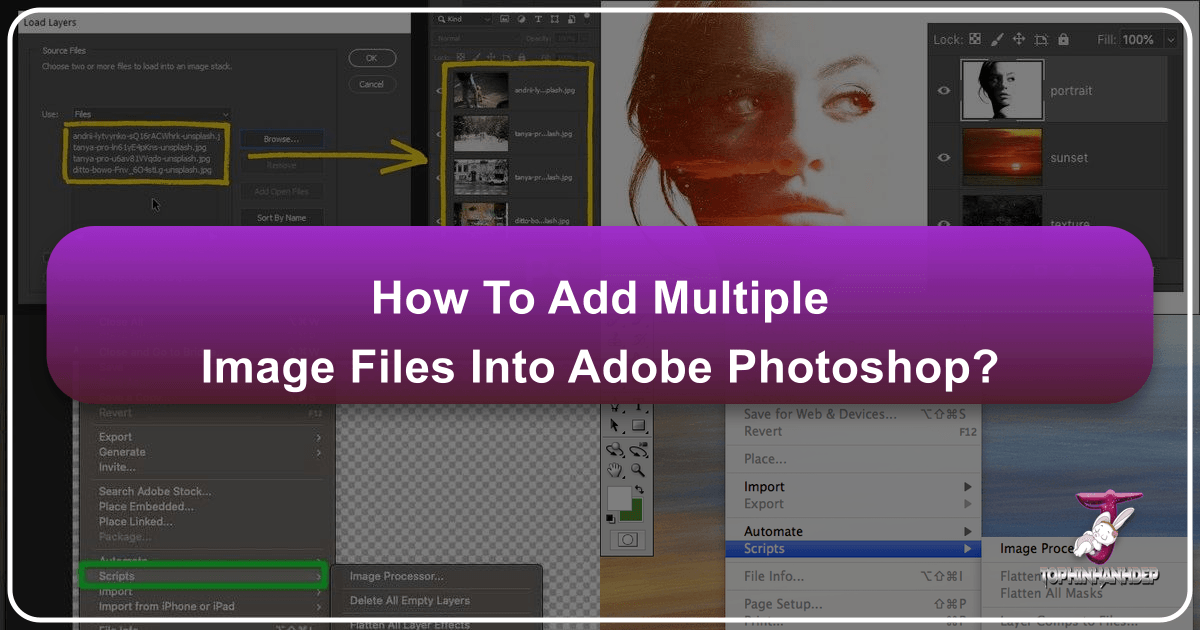Screen dimensions: 1200x630
Task: Reset to default colors icon
Action: pos(611,518)
